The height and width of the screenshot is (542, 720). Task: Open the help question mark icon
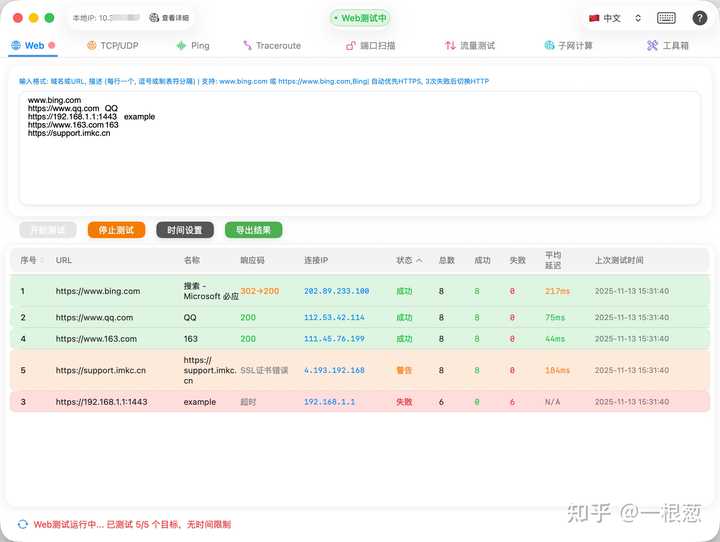699,18
